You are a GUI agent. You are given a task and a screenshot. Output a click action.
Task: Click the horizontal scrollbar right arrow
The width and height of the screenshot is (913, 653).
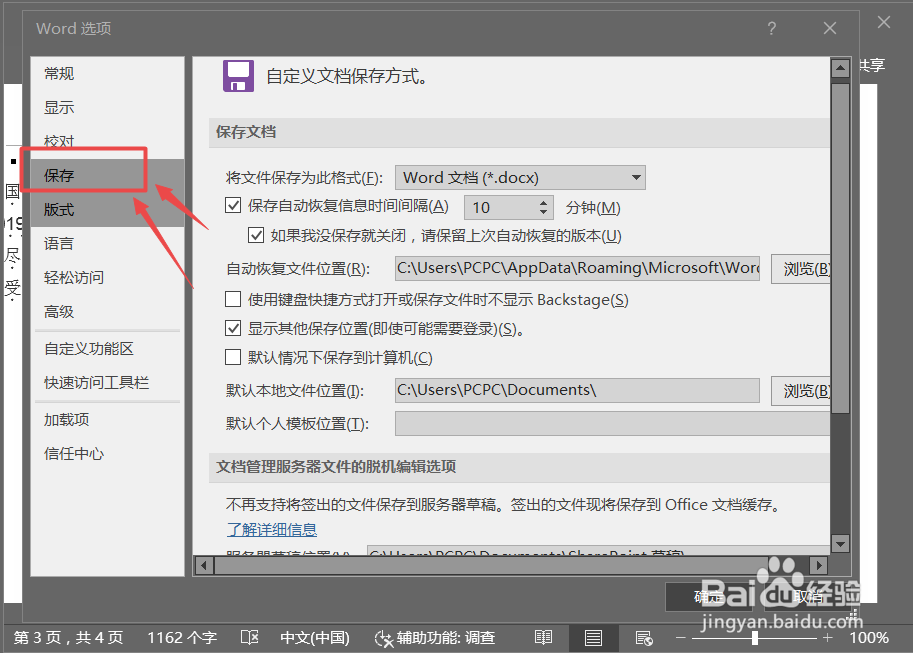[819, 565]
